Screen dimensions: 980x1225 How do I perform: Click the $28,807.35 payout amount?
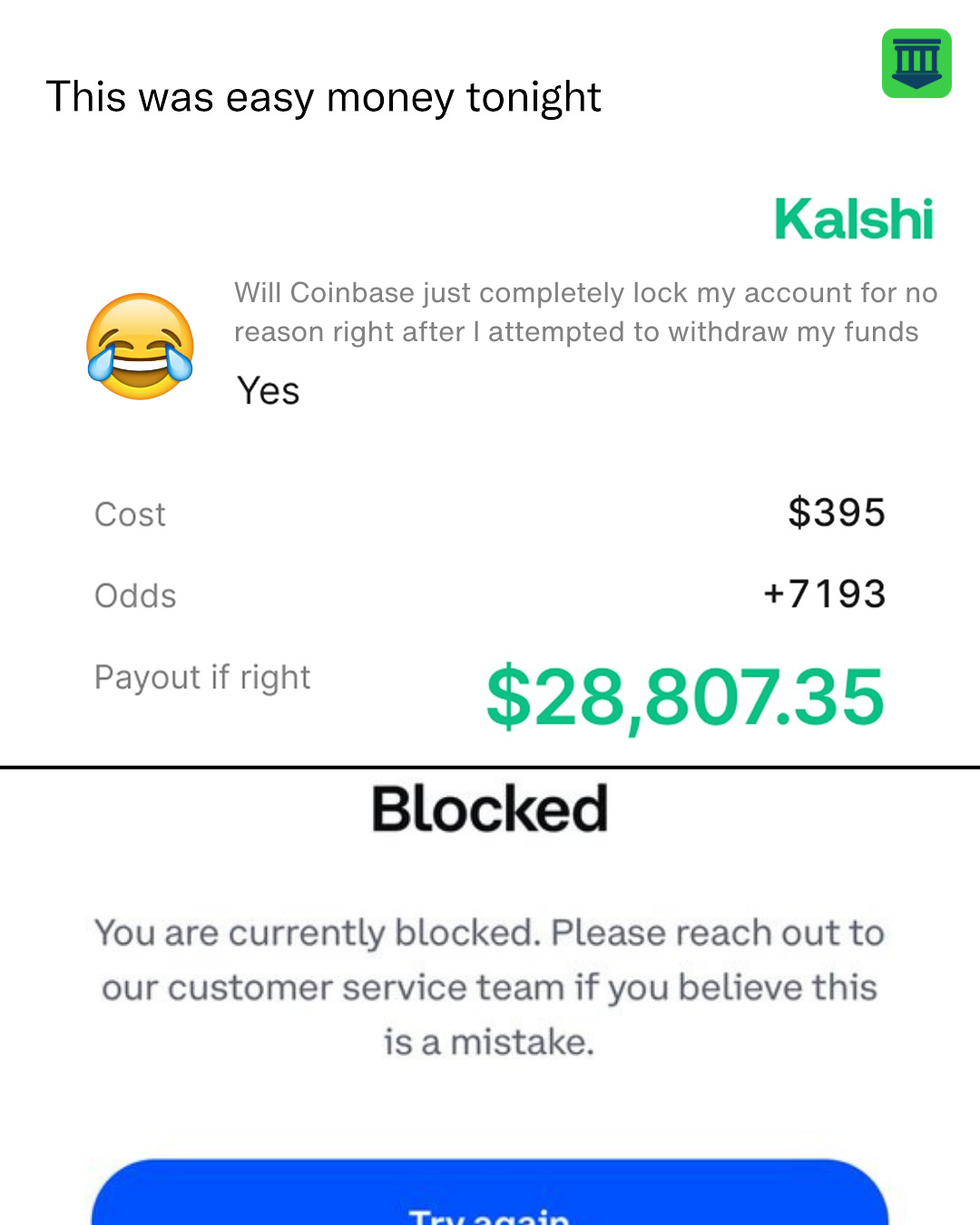(685, 697)
